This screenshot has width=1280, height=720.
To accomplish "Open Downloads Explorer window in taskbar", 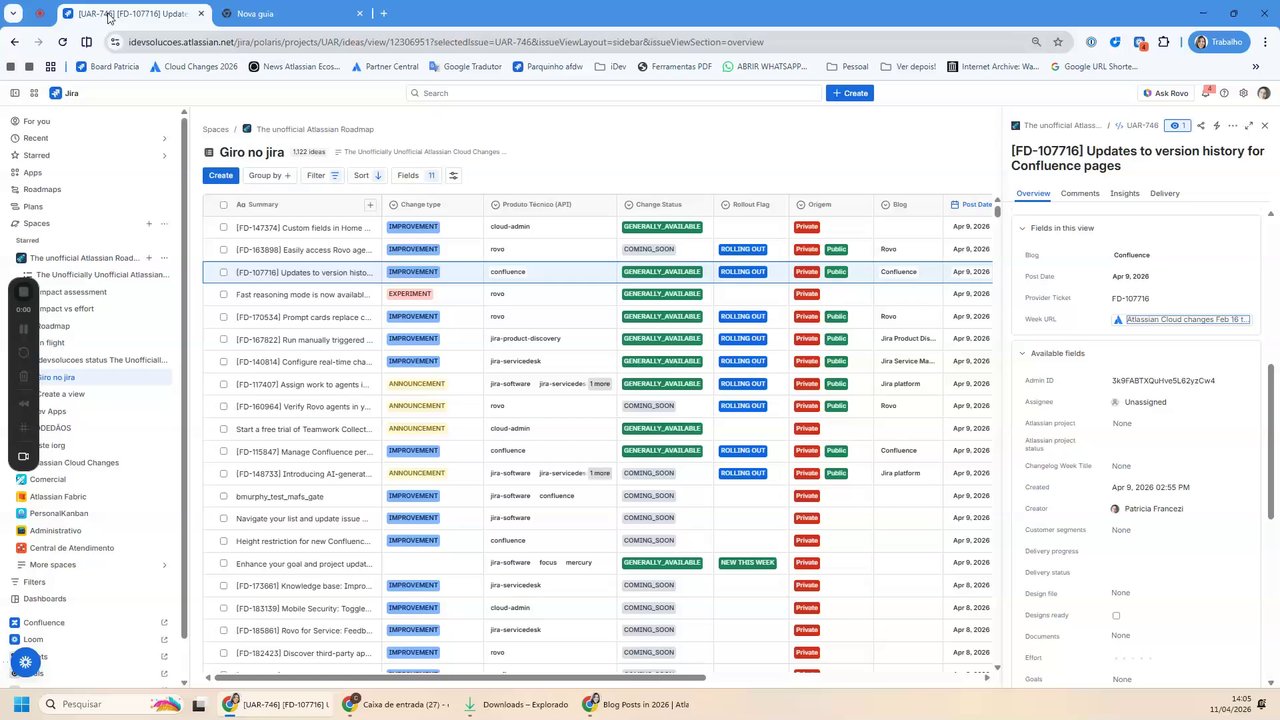I will [516, 704].
